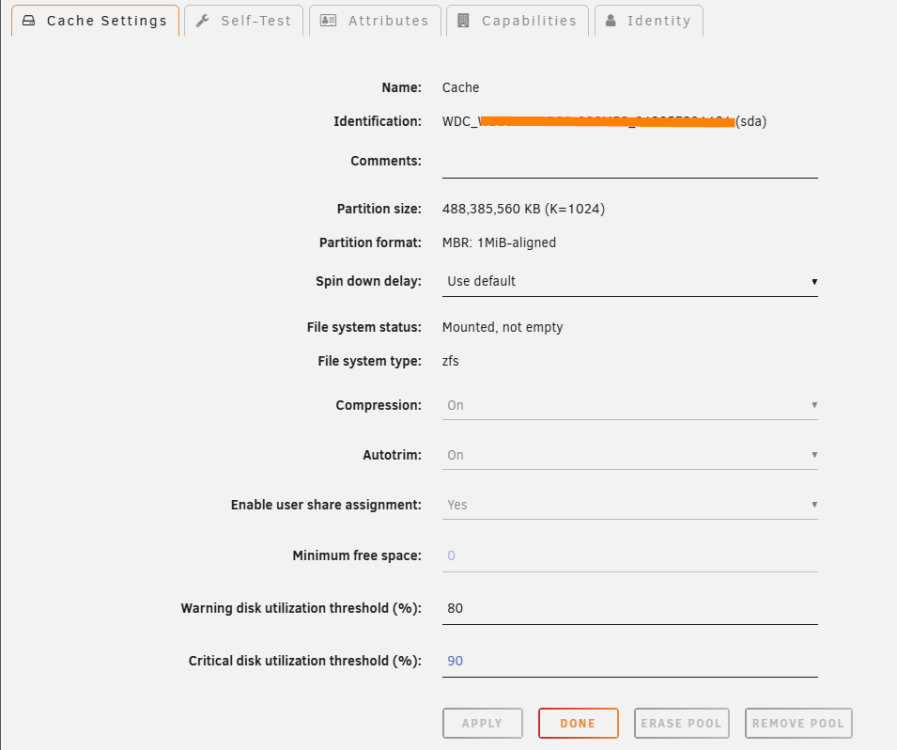The width and height of the screenshot is (897, 750).
Task: Focus the Minimum free space field
Action: click(x=630, y=556)
